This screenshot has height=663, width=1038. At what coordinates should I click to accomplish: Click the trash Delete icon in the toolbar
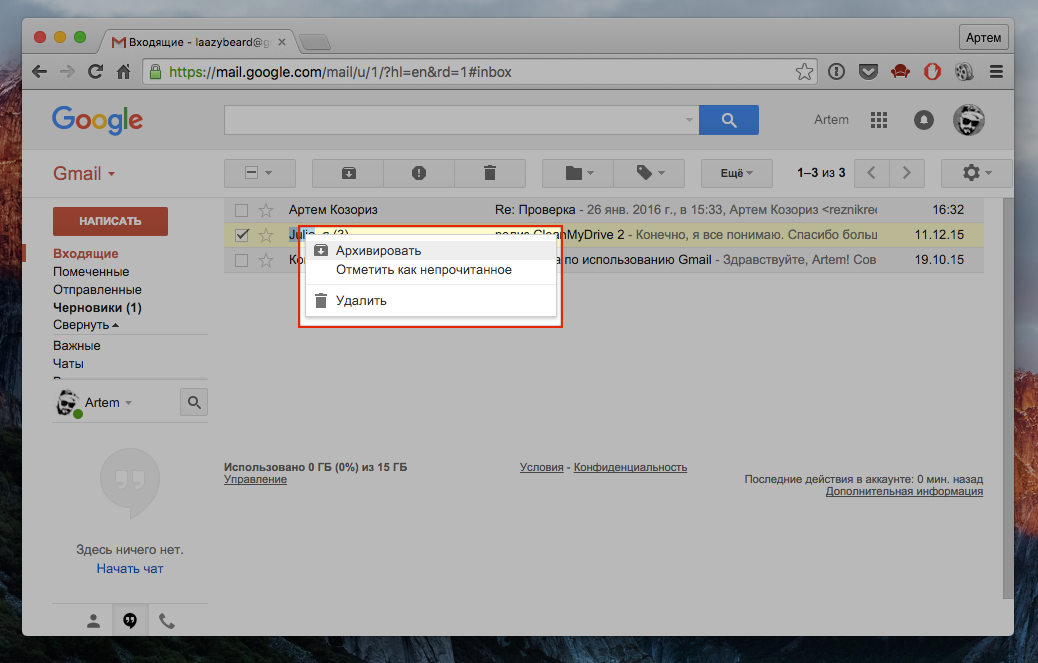pyautogui.click(x=489, y=173)
